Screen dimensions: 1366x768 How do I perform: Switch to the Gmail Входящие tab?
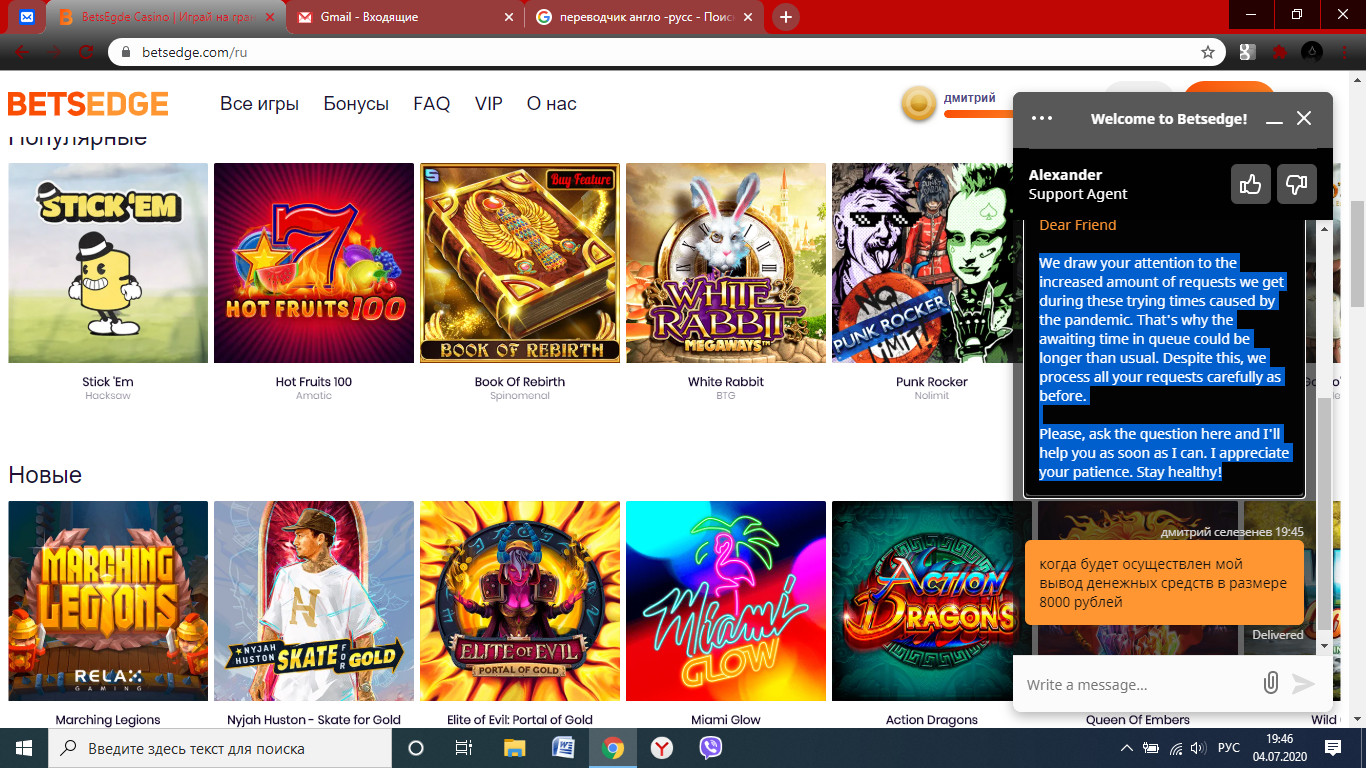click(405, 17)
